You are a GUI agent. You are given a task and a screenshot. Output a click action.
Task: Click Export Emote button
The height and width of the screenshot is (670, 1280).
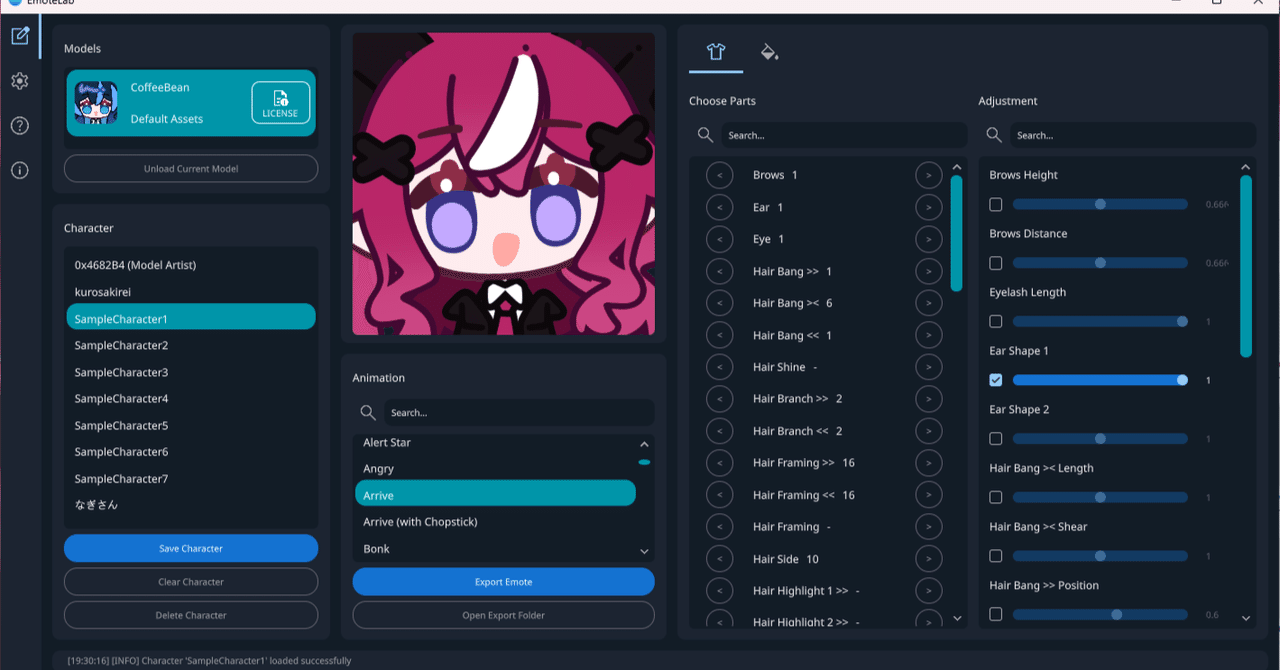pyautogui.click(x=504, y=582)
